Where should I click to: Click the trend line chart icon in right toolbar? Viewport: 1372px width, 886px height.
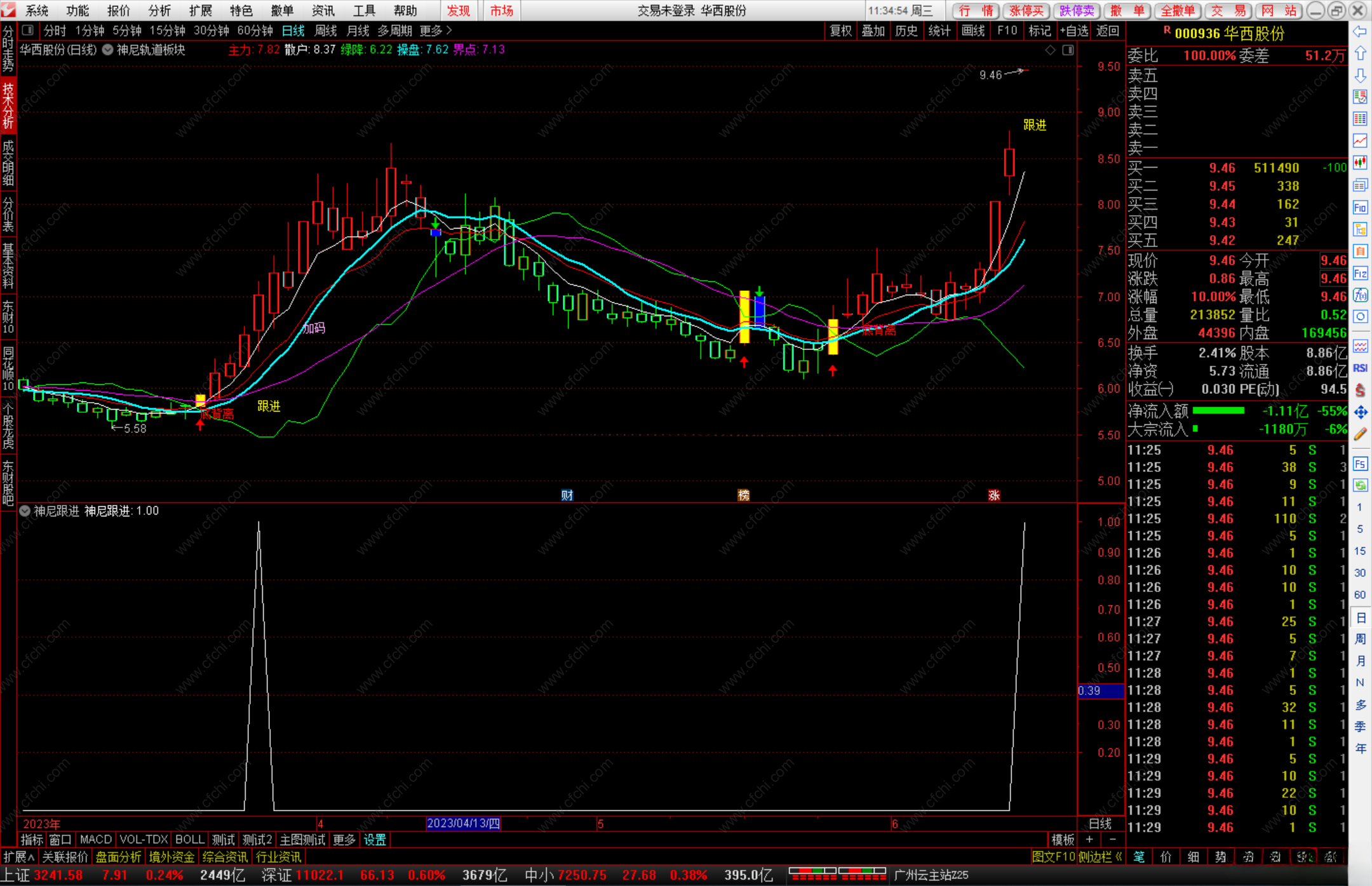(x=1360, y=140)
